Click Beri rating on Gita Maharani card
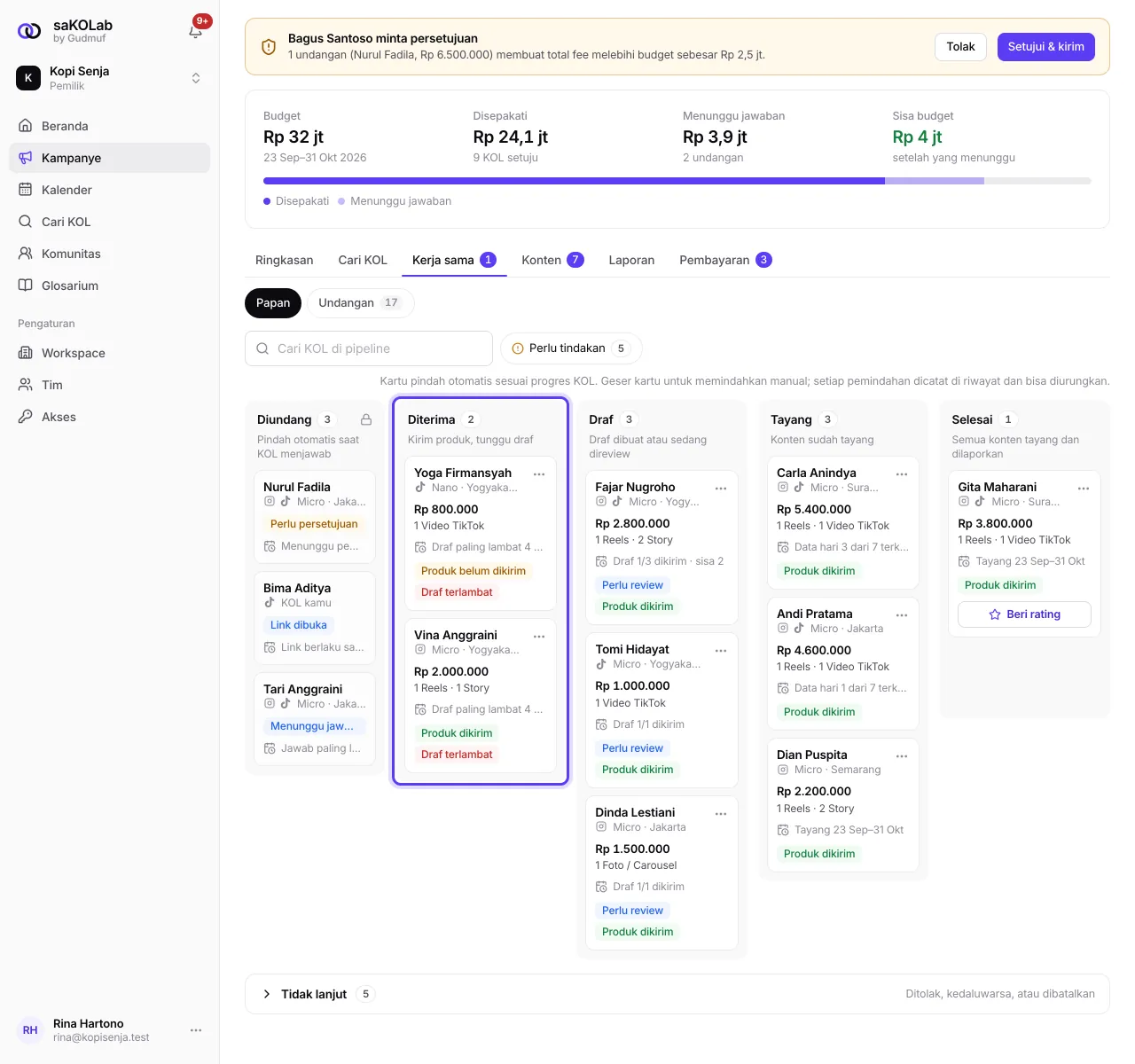This screenshot has height=1064, width=1135. tap(1024, 614)
